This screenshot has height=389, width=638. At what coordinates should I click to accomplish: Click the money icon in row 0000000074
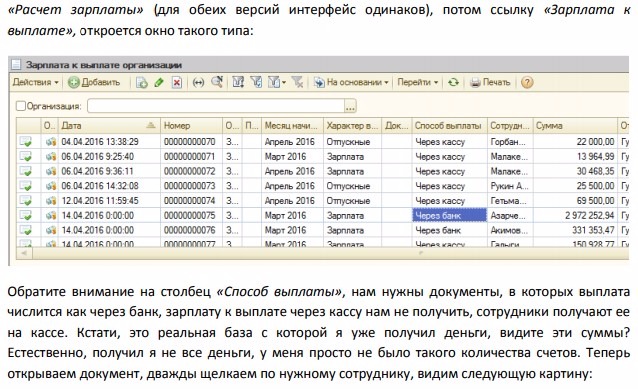(50, 201)
